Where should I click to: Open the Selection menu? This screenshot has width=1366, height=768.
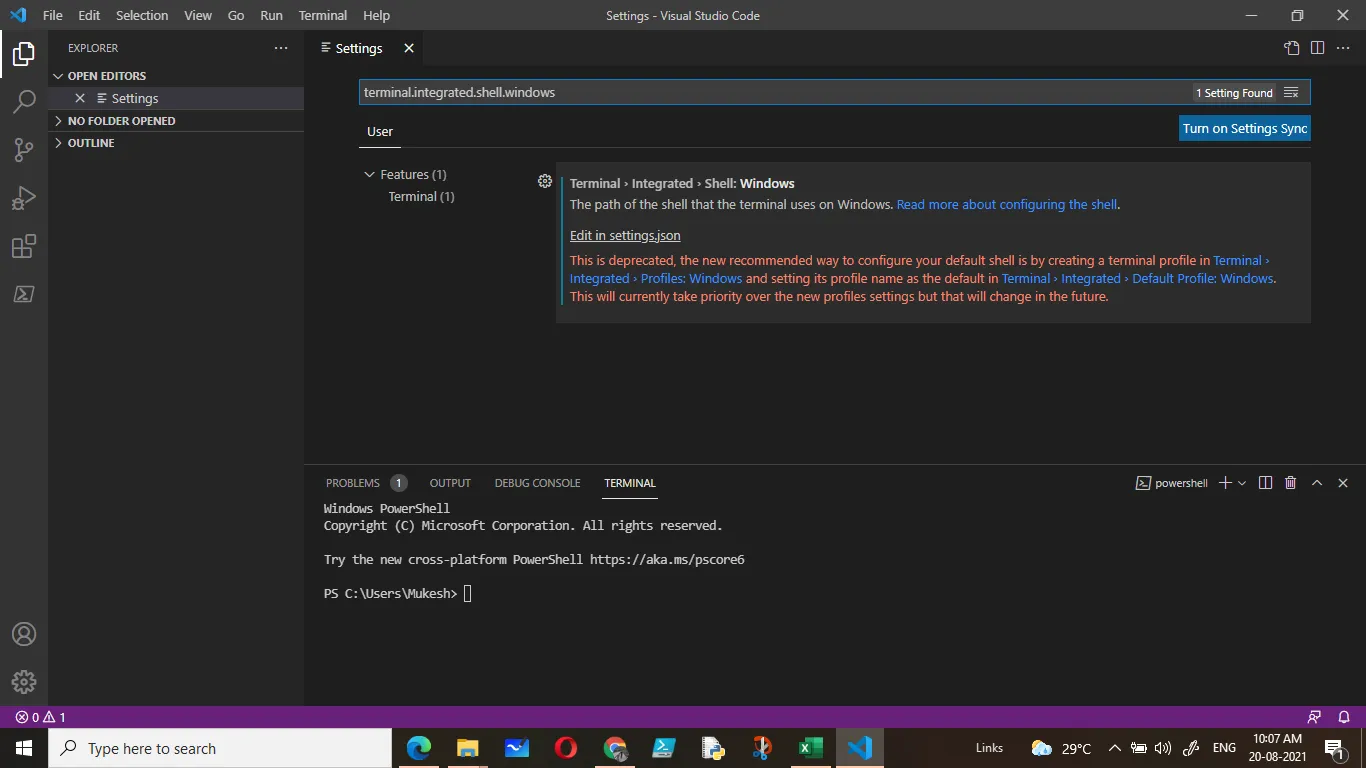click(142, 16)
